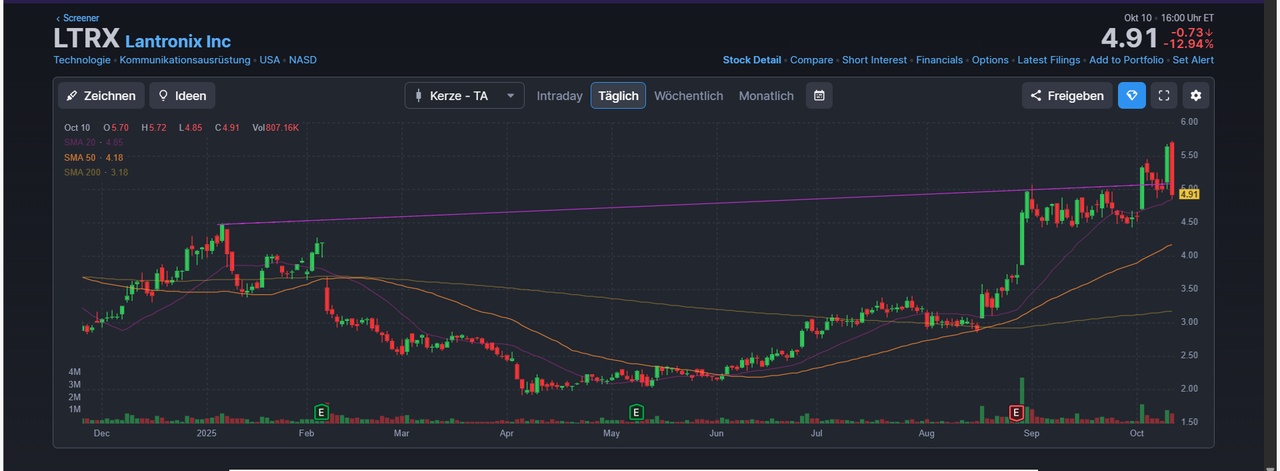Select the Monatlich timeframe

click(766, 96)
